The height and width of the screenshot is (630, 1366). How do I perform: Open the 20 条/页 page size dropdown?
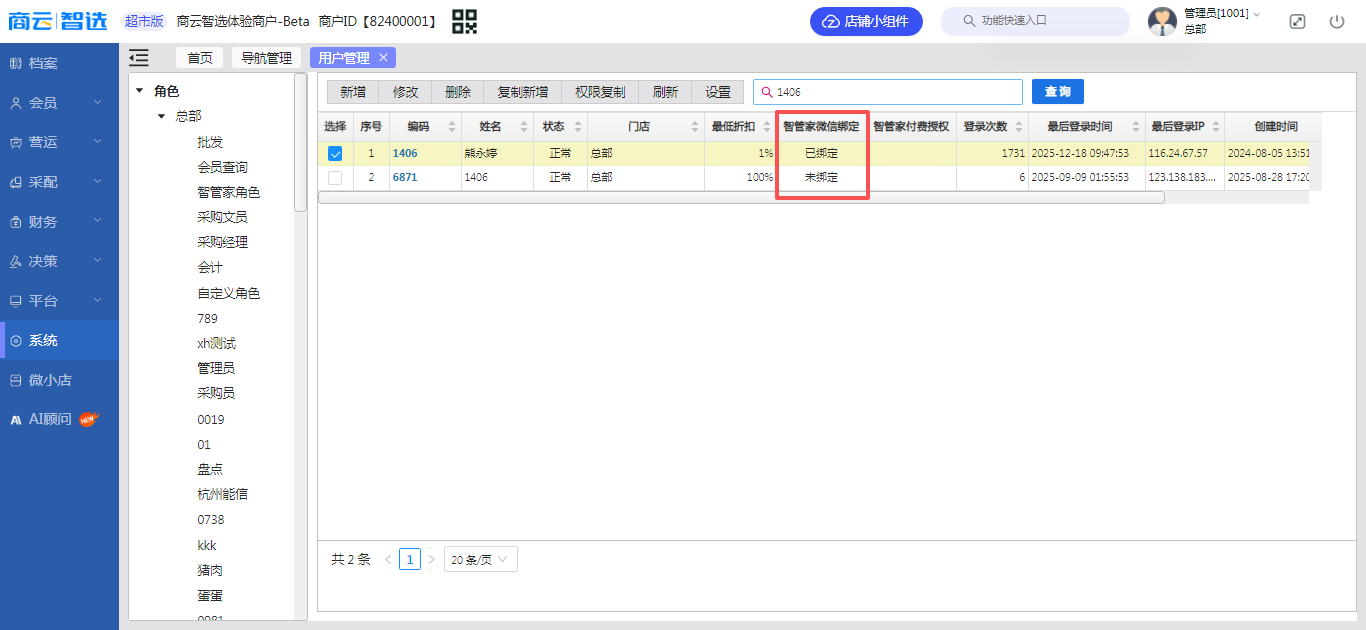click(x=480, y=560)
